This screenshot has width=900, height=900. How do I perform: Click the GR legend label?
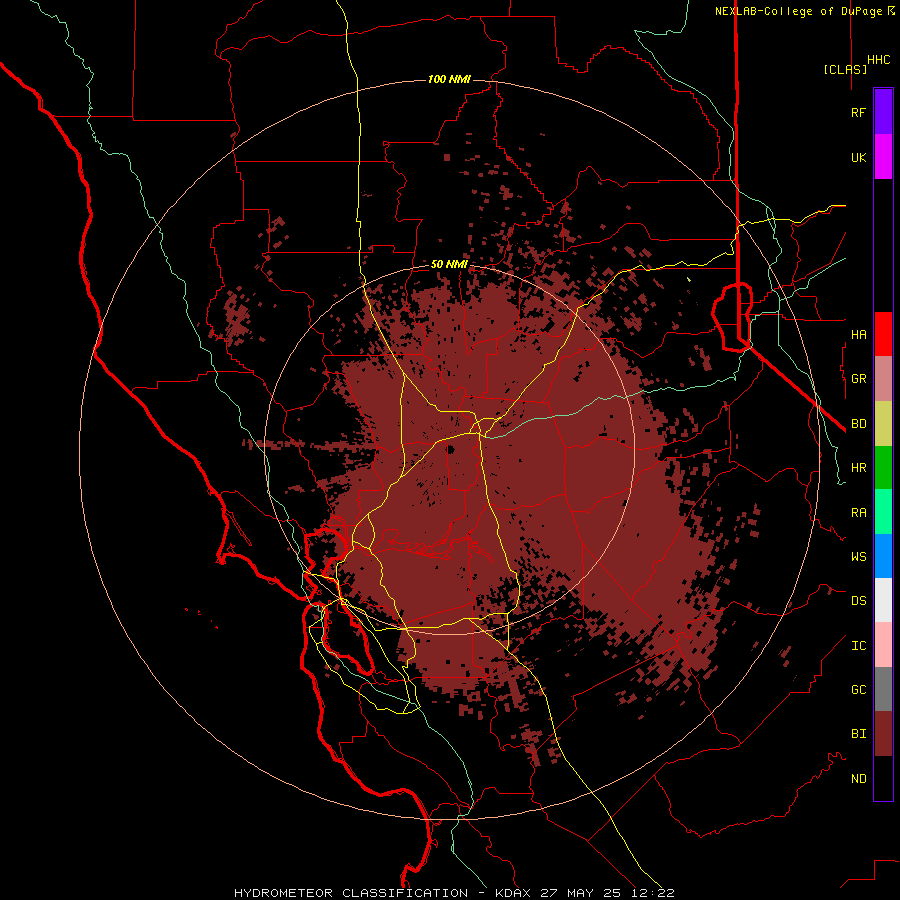click(858, 379)
